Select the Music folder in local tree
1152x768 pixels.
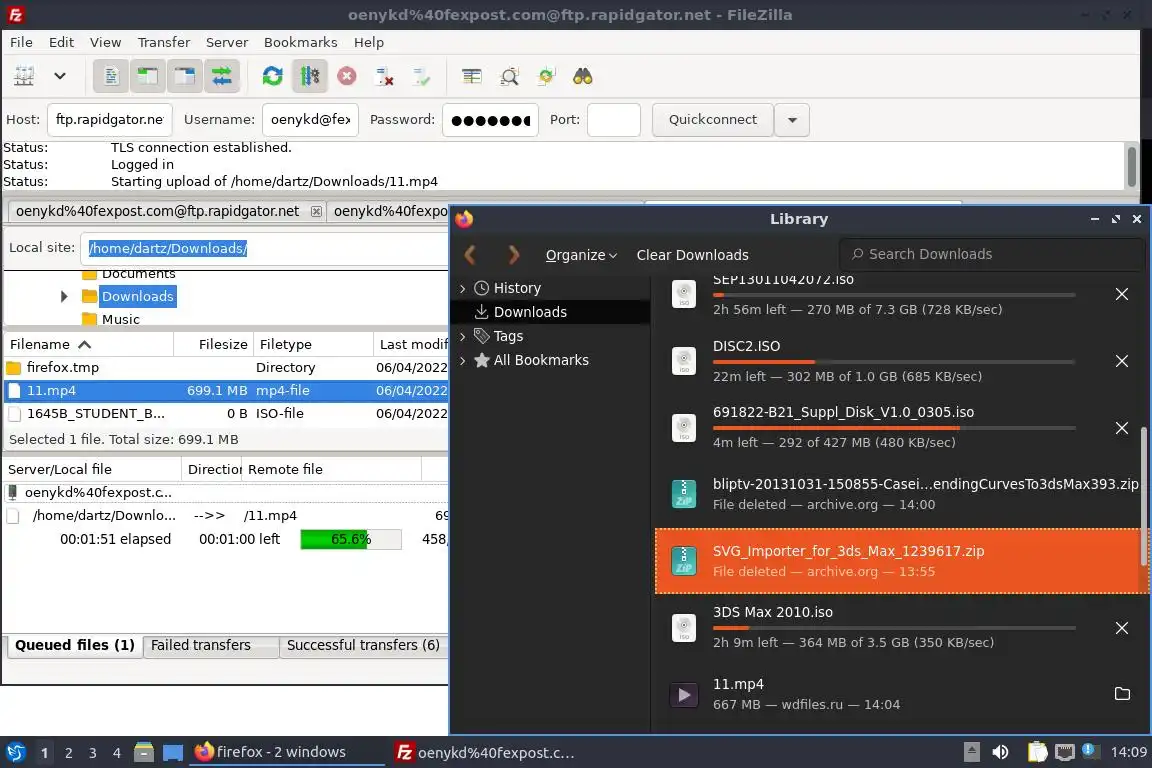(120, 319)
